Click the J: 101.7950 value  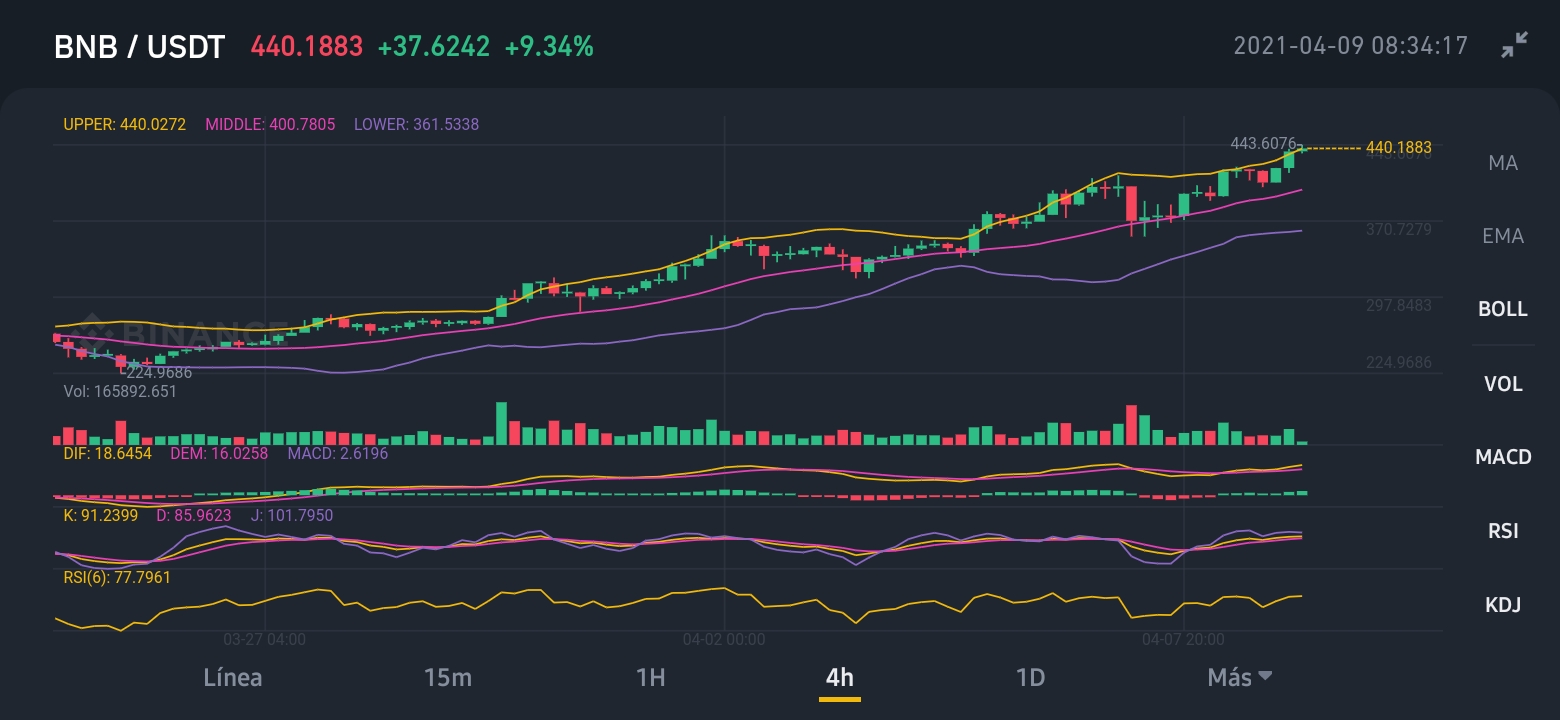(291, 515)
